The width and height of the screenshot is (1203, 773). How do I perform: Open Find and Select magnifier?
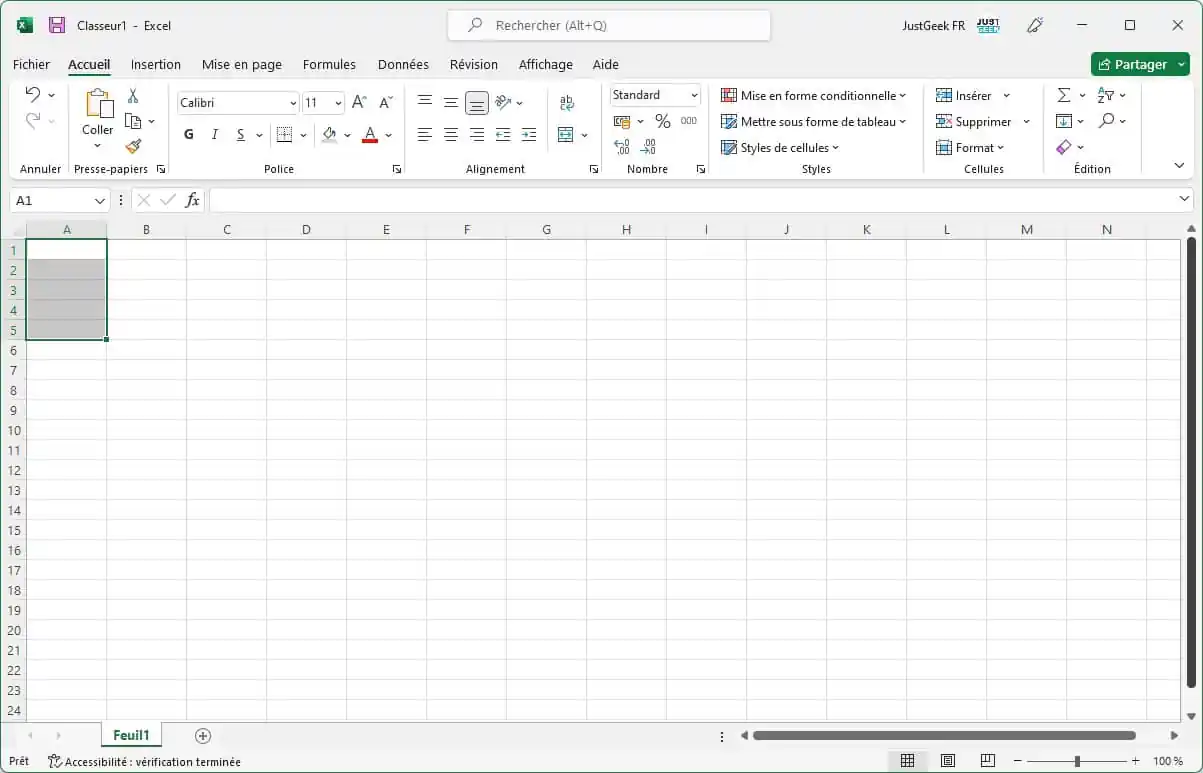click(x=1106, y=121)
